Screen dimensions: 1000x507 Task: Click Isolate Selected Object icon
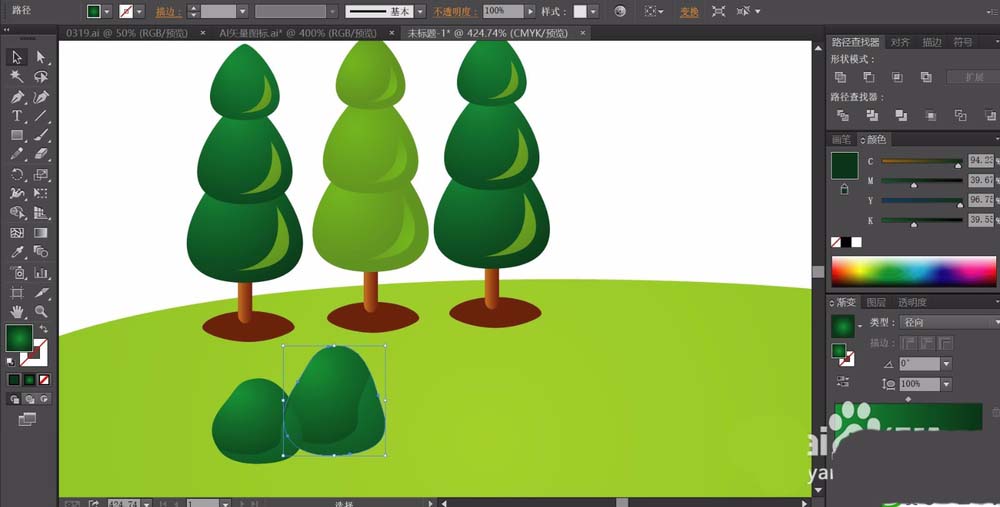point(718,11)
